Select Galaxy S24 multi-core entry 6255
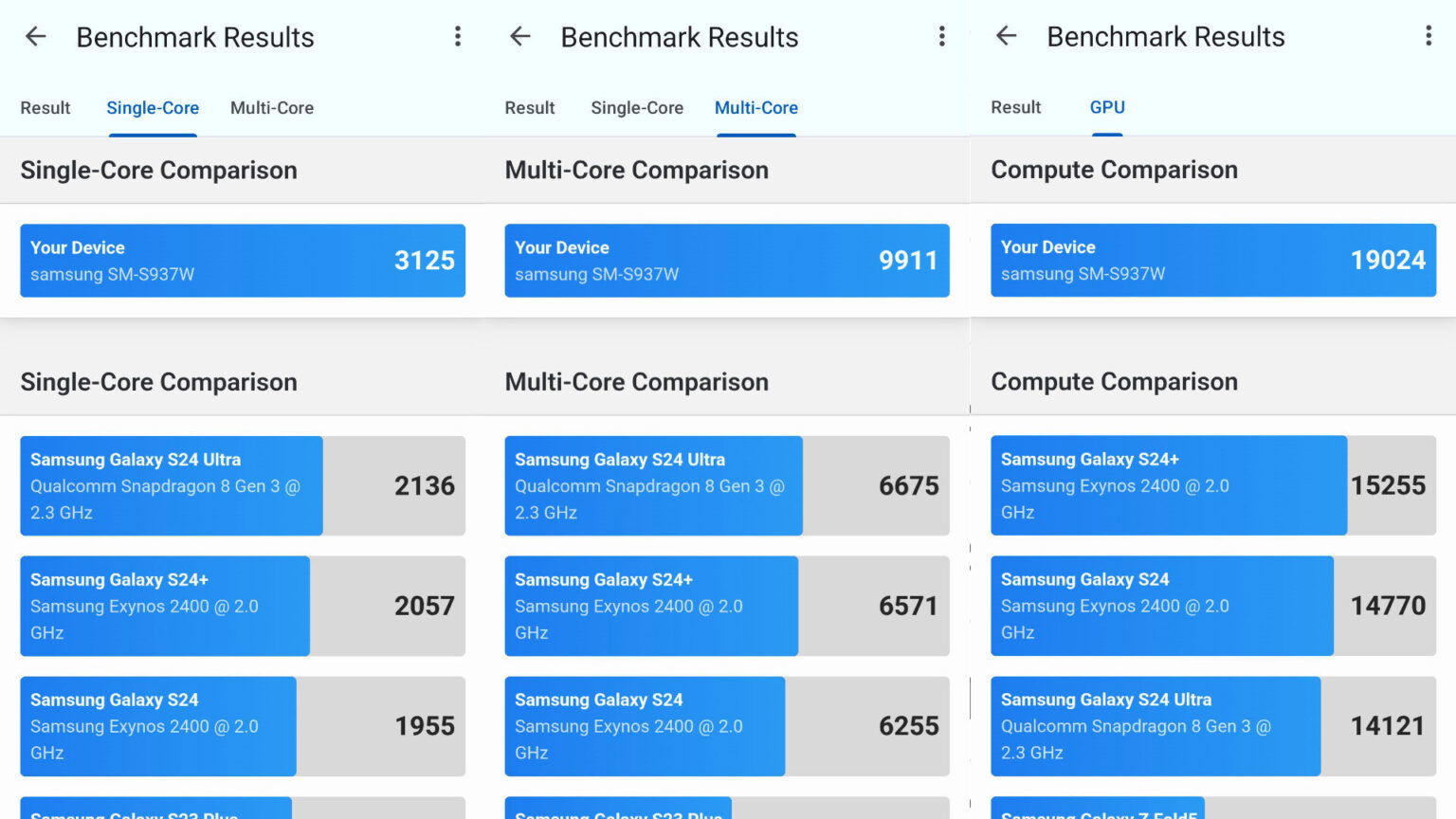Image resolution: width=1456 pixels, height=819 pixels. pyautogui.click(x=727, y=726)
